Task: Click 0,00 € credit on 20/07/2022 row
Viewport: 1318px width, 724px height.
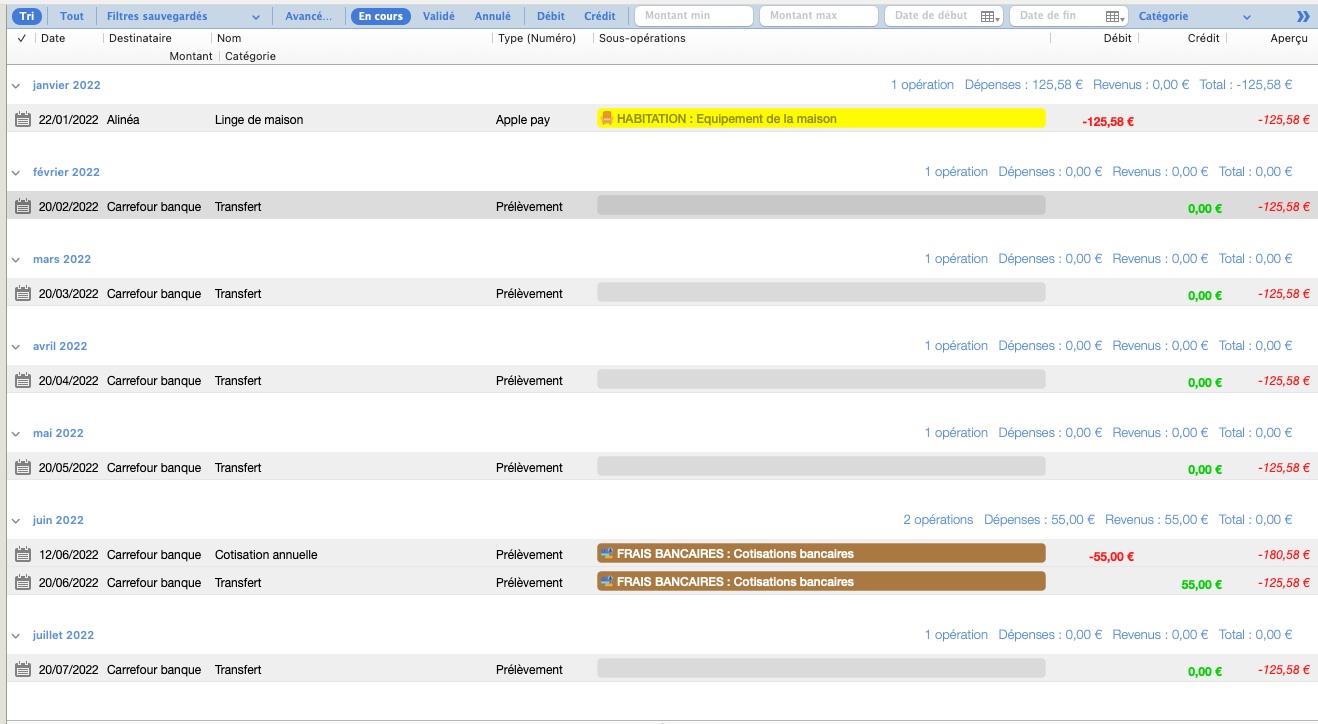Action: coord(1205,672)
